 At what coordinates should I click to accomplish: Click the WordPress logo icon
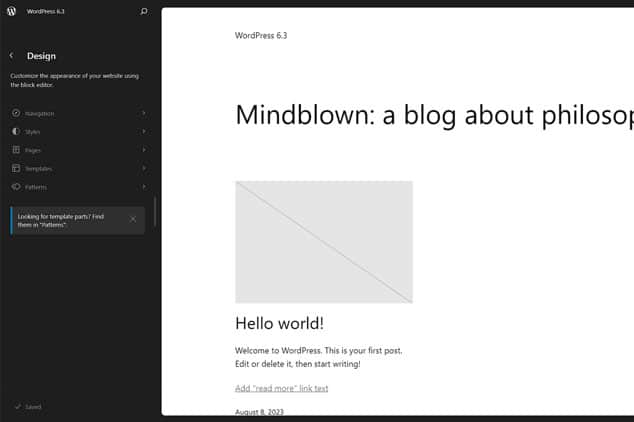pos(11,11)
